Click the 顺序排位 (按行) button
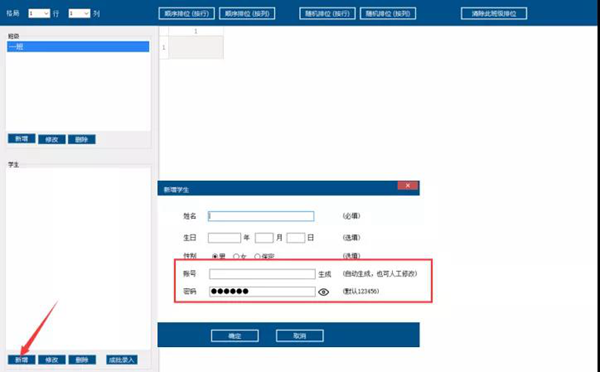This screenshot has width=600, height=372. tap(186, 13)
